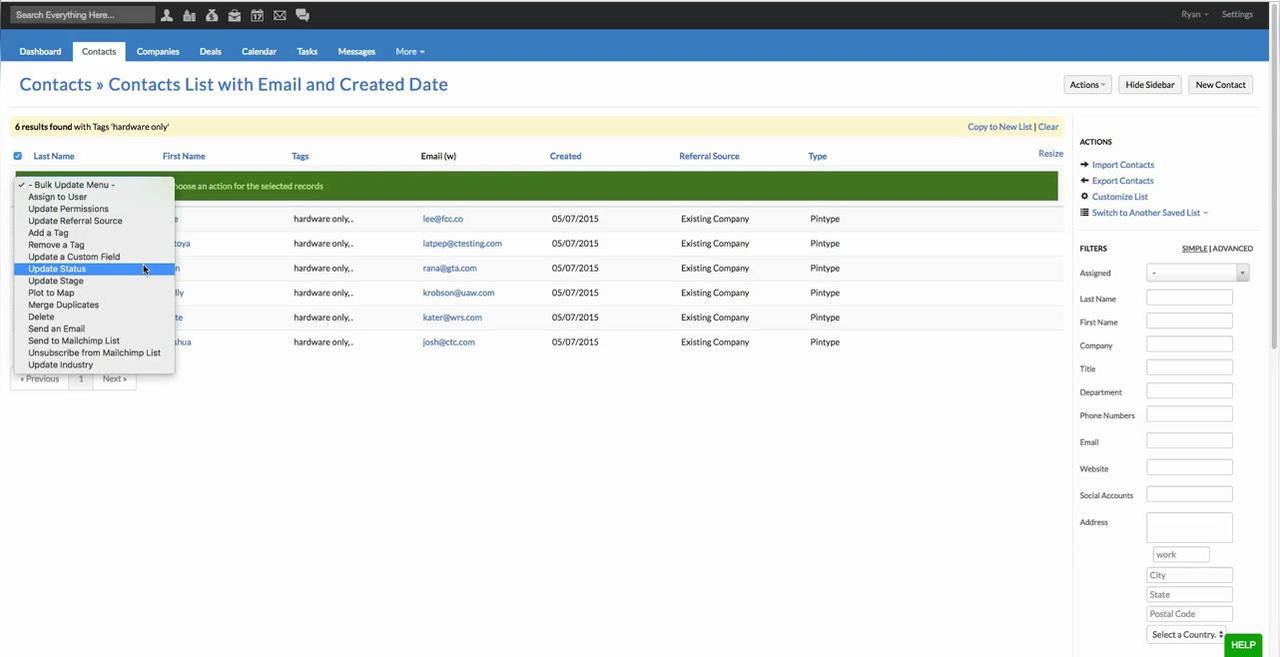The image size is (1280, 657).
Task: Open the Assigned filter dropdown
Action: pos(1198,273)
